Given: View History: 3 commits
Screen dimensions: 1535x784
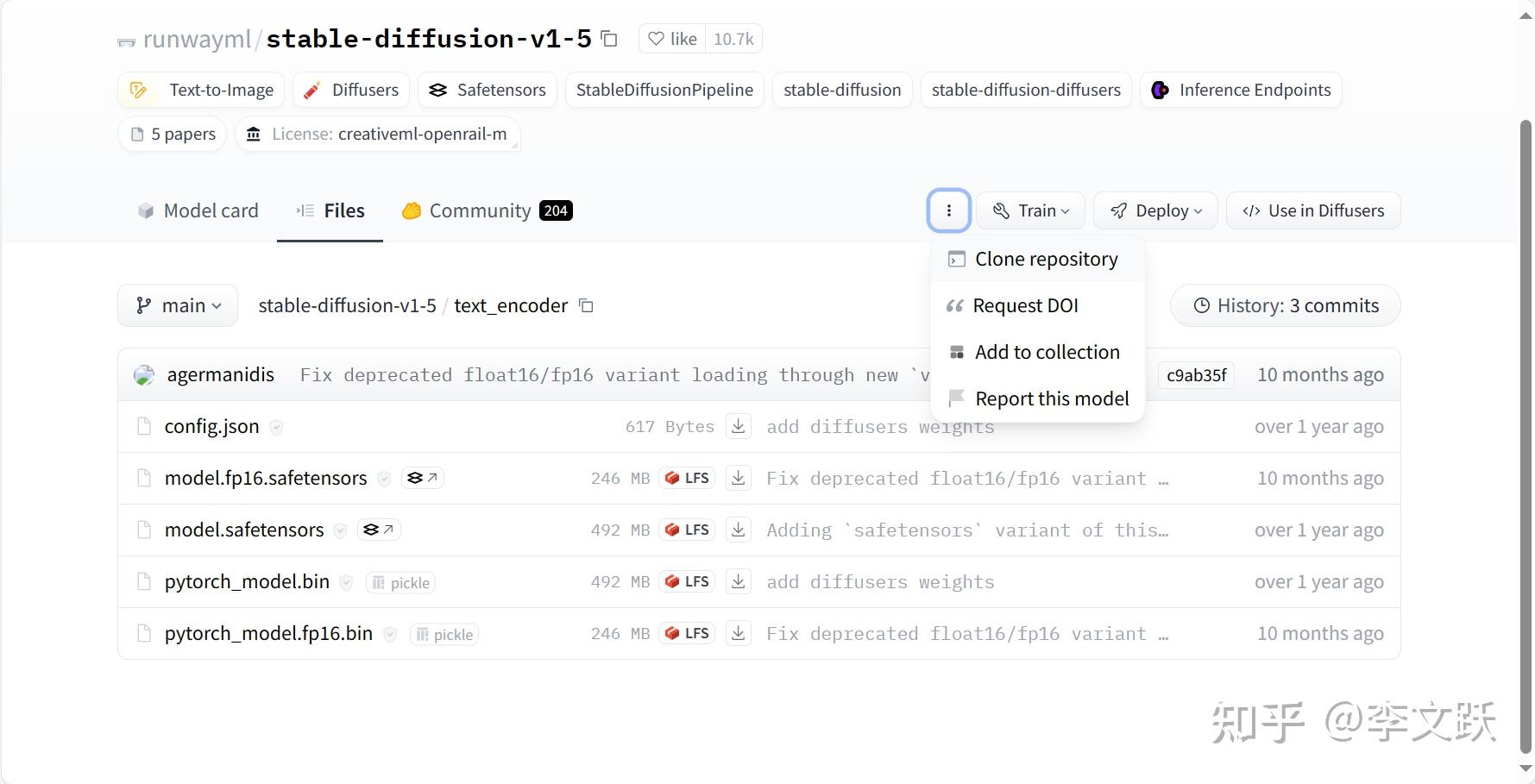Looking at the screenshot, I should pyautogui.click(x=1283, y=305).
